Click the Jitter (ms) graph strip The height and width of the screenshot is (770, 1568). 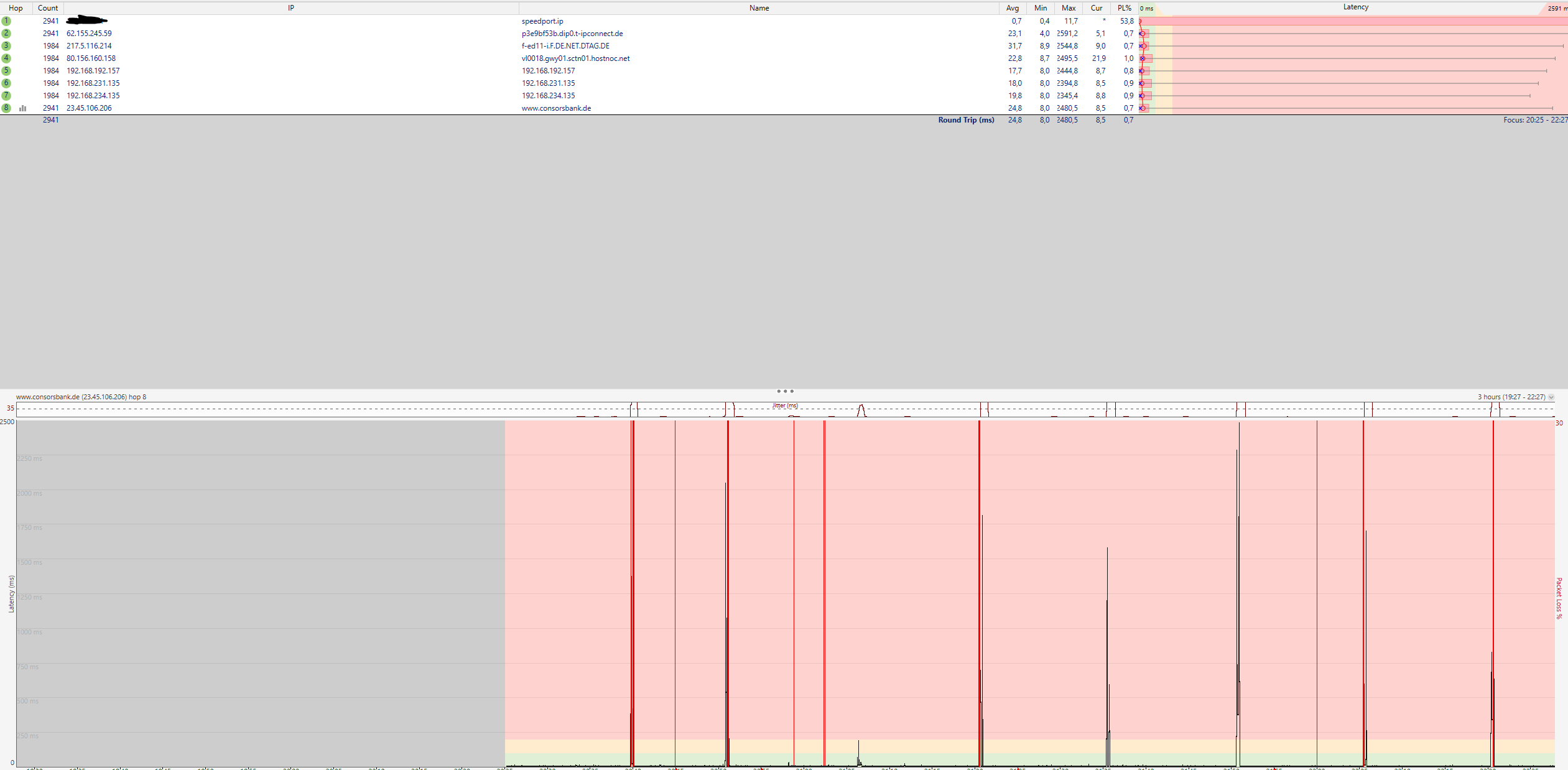785,410
